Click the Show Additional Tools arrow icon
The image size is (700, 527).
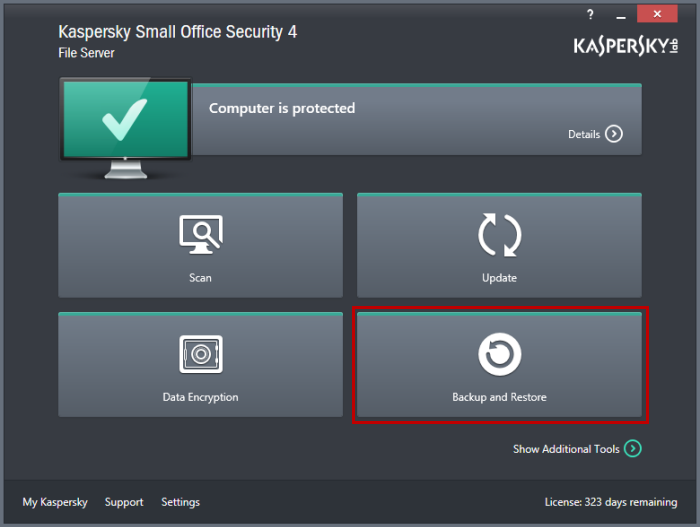pyautogui.click(x=633, y=448)
